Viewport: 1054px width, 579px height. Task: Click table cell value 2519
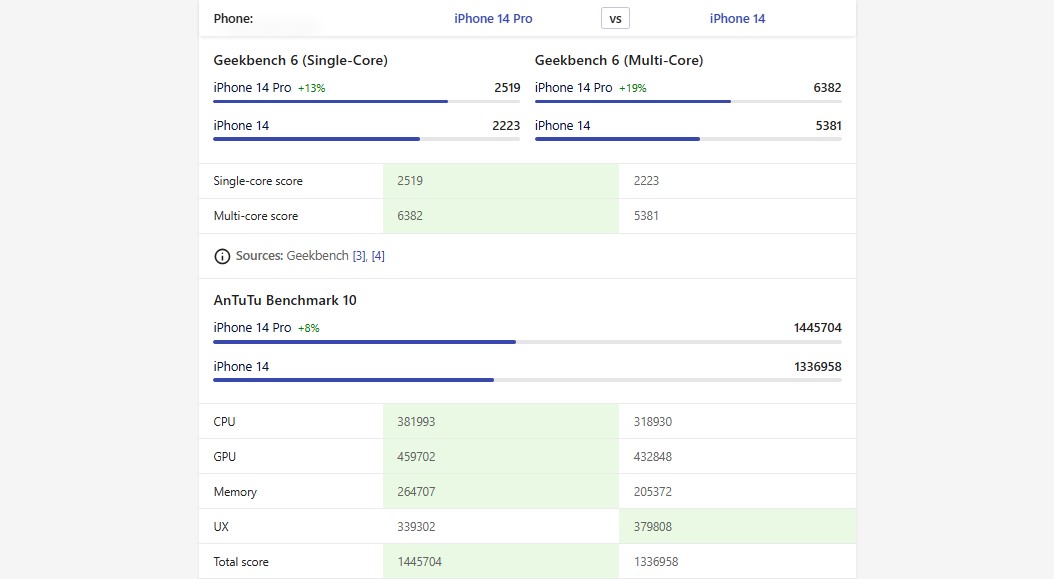pos(410,181)
